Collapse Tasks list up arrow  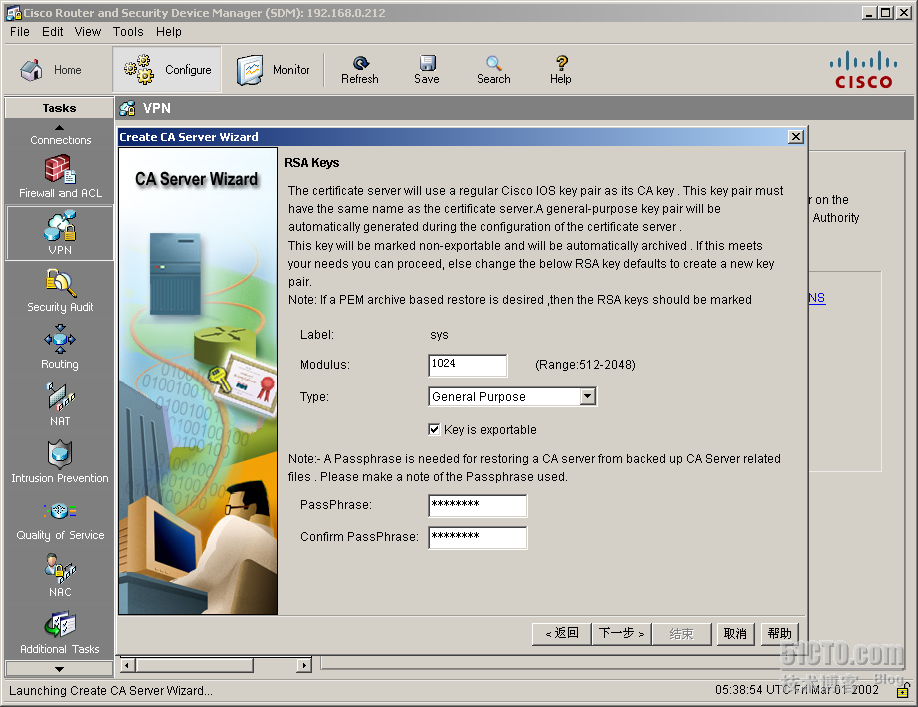[59, 127]
